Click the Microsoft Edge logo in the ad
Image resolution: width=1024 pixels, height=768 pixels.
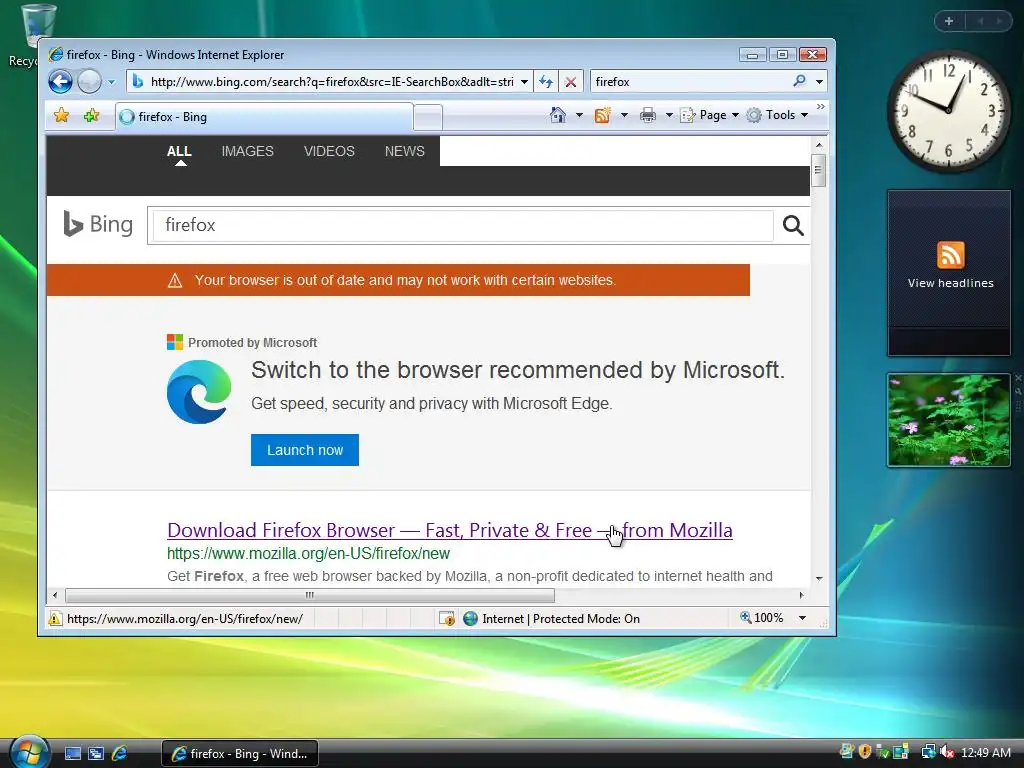[199, 391]
